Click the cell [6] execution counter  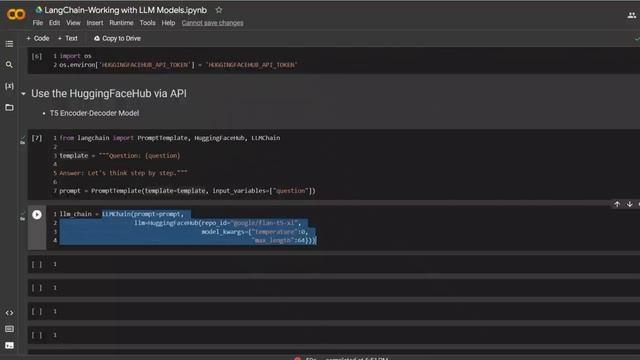click(x=37, y=56)
